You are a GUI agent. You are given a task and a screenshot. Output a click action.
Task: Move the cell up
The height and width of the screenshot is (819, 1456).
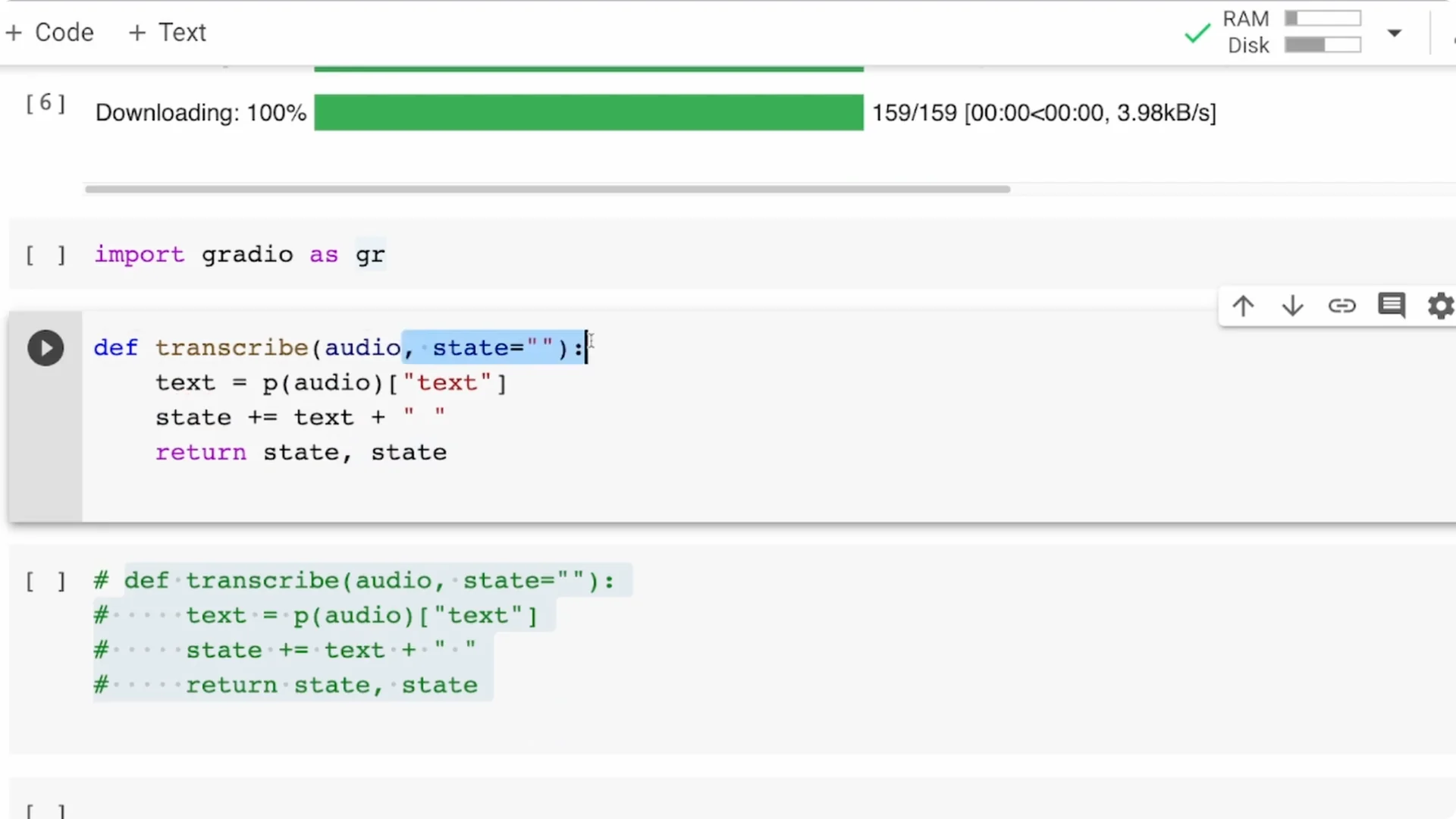click(x=1242, y=306)
